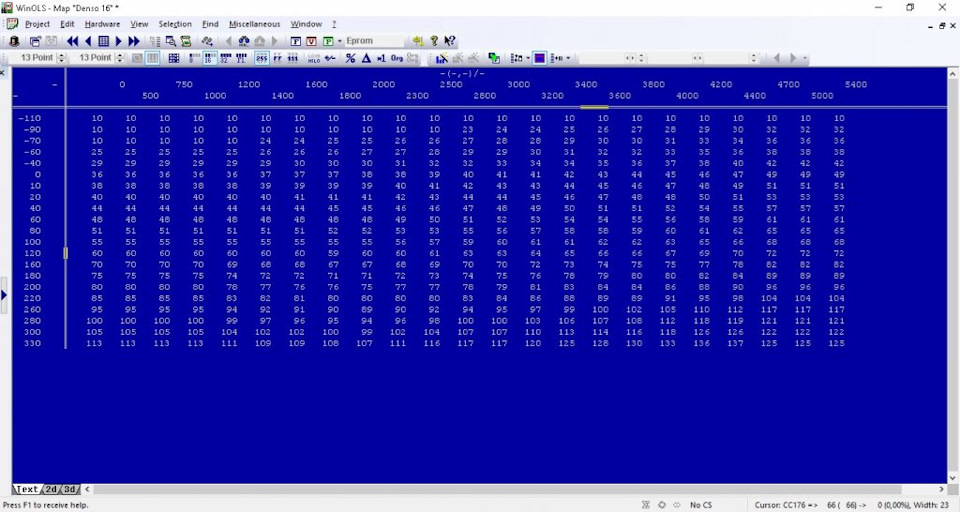Select the row header value 120

[x=32, y=253]
